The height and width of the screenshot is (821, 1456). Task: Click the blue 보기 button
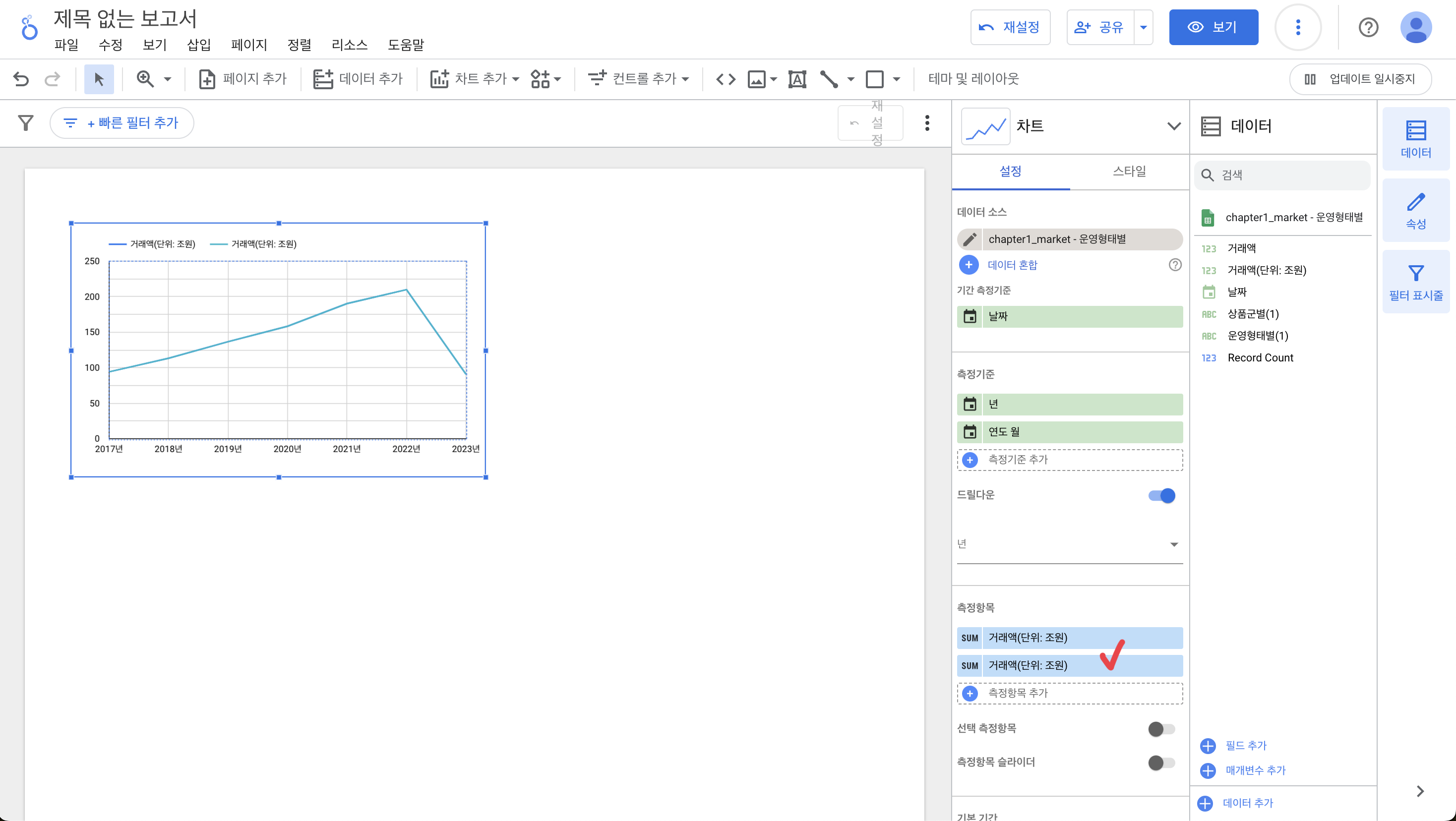tap(1213, 27)
